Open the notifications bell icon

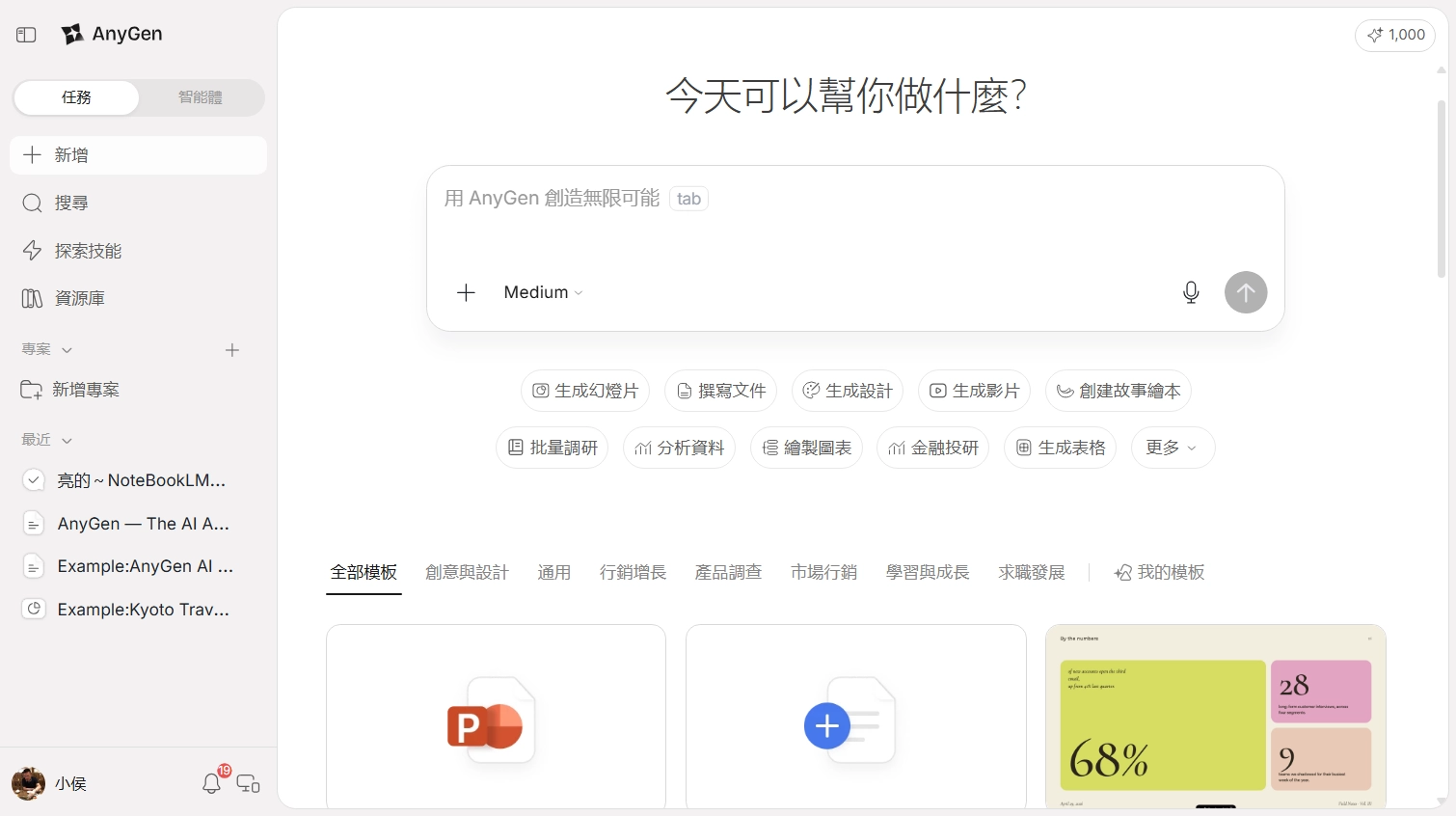click(x=211, y=783)
